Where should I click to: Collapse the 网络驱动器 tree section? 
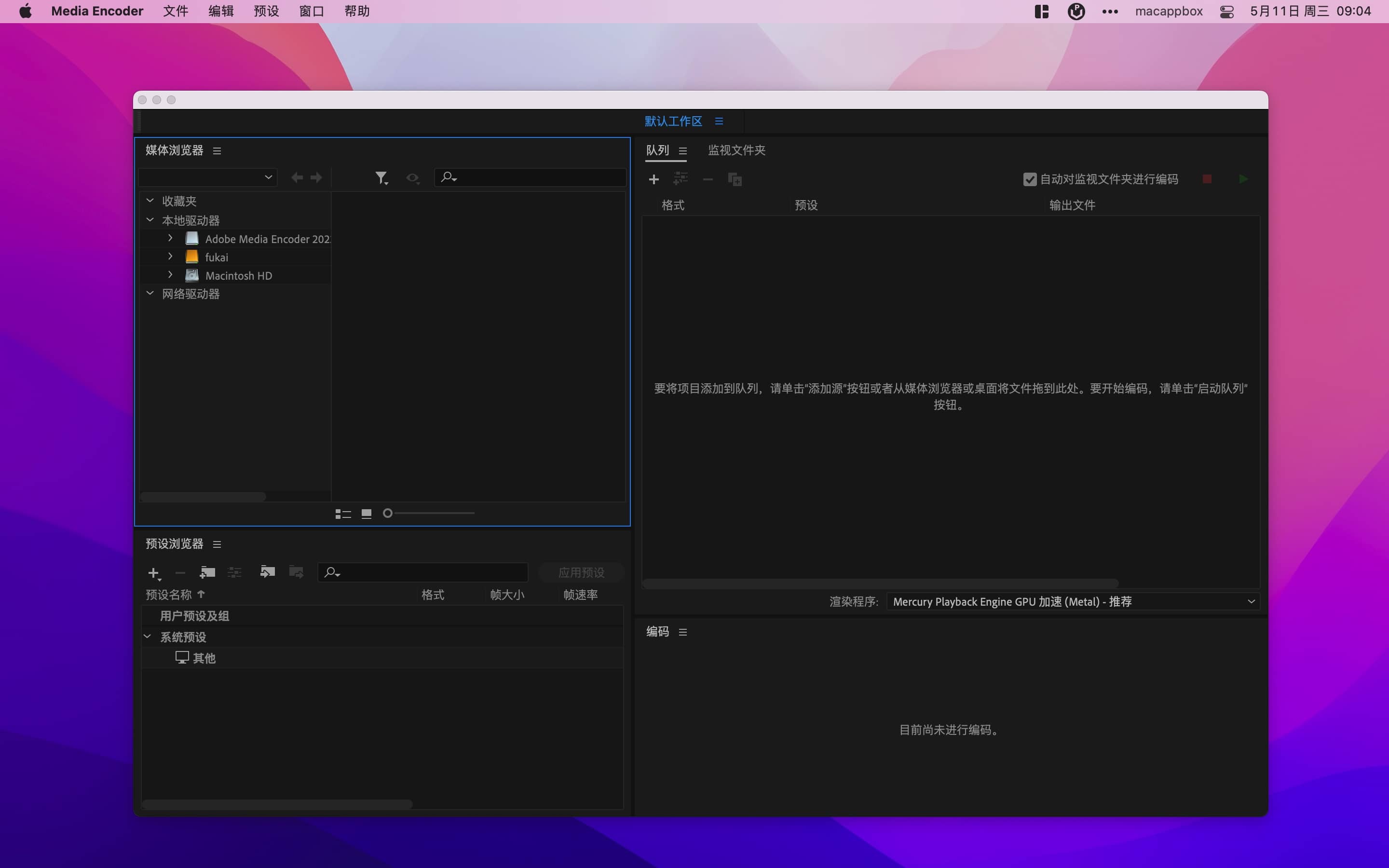coord(150,293)
